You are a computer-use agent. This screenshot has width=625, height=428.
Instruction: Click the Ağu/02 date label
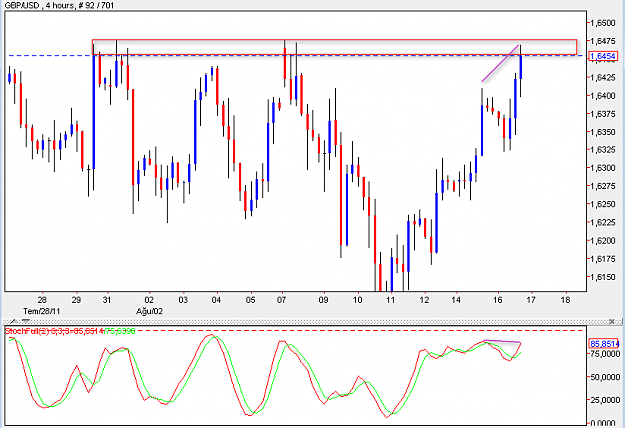[x=149, y=311]
